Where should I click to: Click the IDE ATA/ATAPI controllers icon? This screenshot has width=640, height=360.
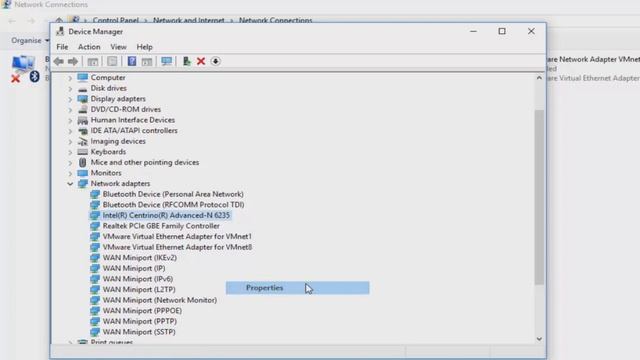tap(83, 131)
